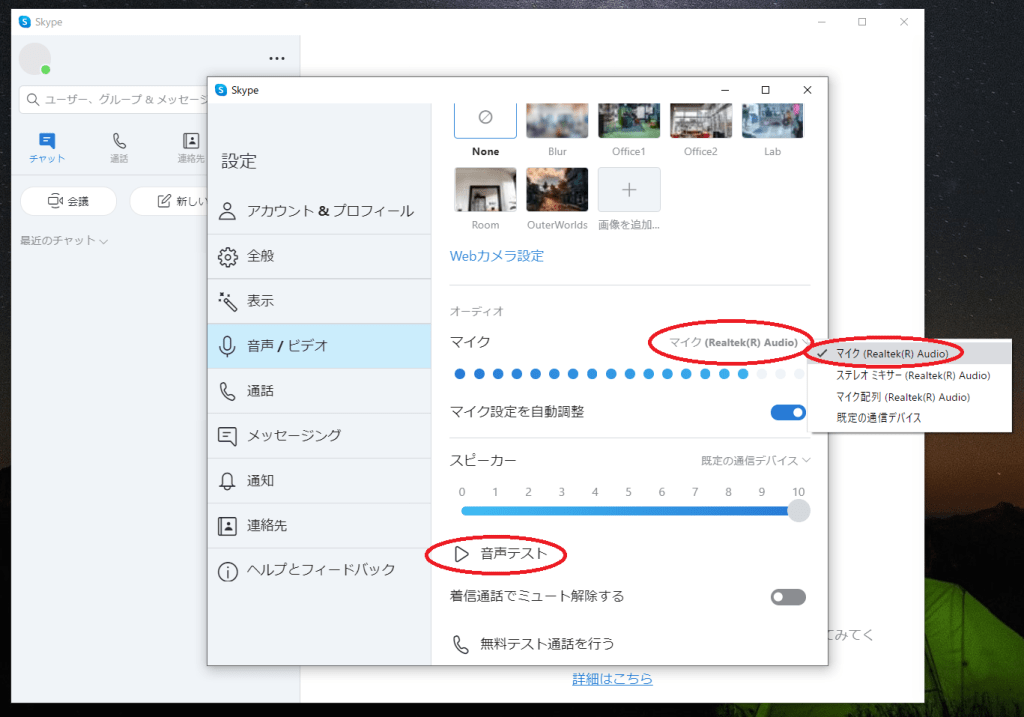Select マイク配列 (Realtek(R) Audio) option

tap(910, 397)
